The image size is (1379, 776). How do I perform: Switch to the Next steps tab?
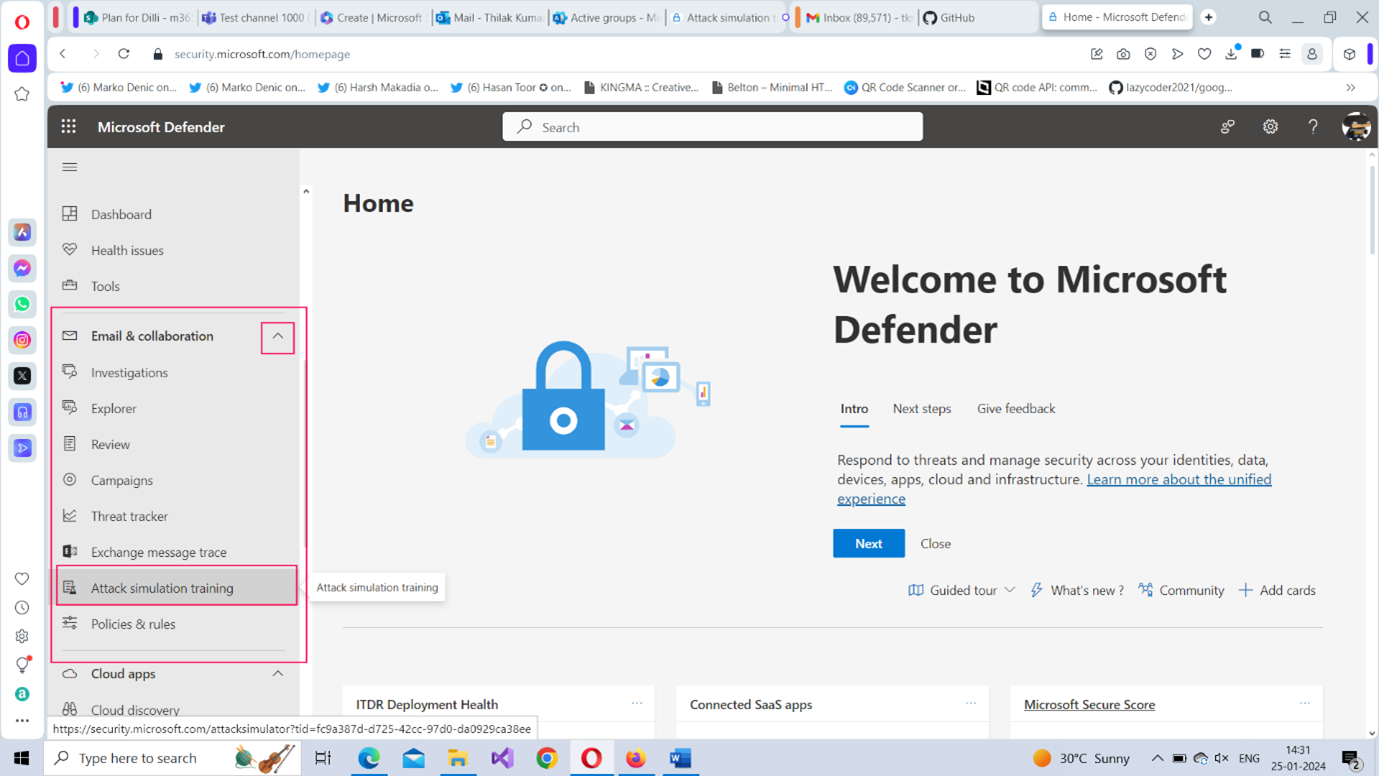921,409
